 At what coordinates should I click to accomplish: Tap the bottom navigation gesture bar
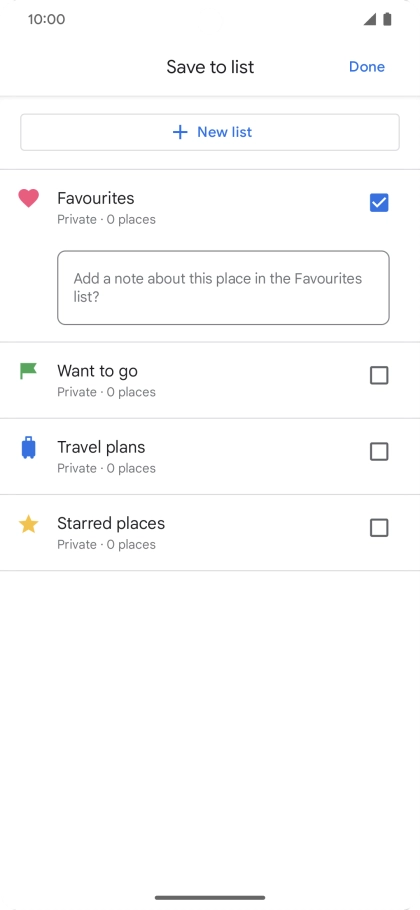pos(210,897)
